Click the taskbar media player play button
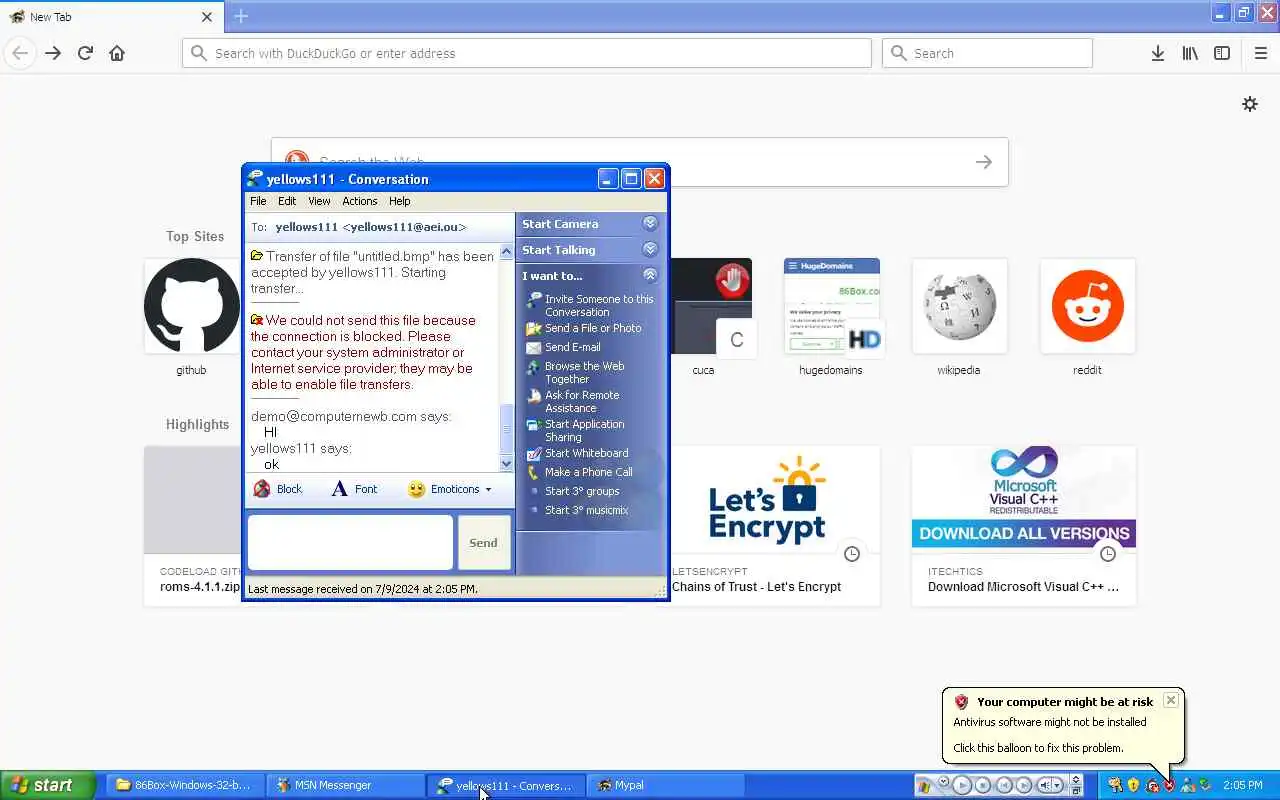Image resolution: width=1280 pixels, height=800 pixels. tap(962, 785)
